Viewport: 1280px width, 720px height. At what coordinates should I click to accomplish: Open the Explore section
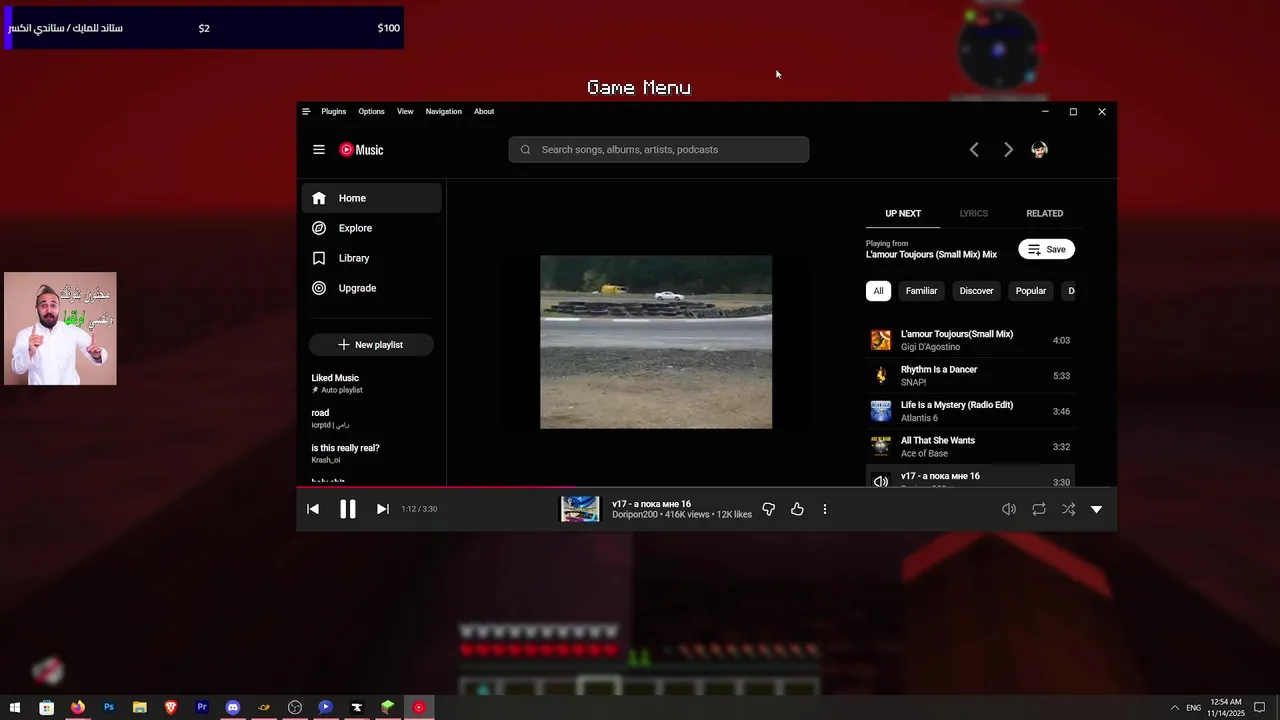(371, 228)
